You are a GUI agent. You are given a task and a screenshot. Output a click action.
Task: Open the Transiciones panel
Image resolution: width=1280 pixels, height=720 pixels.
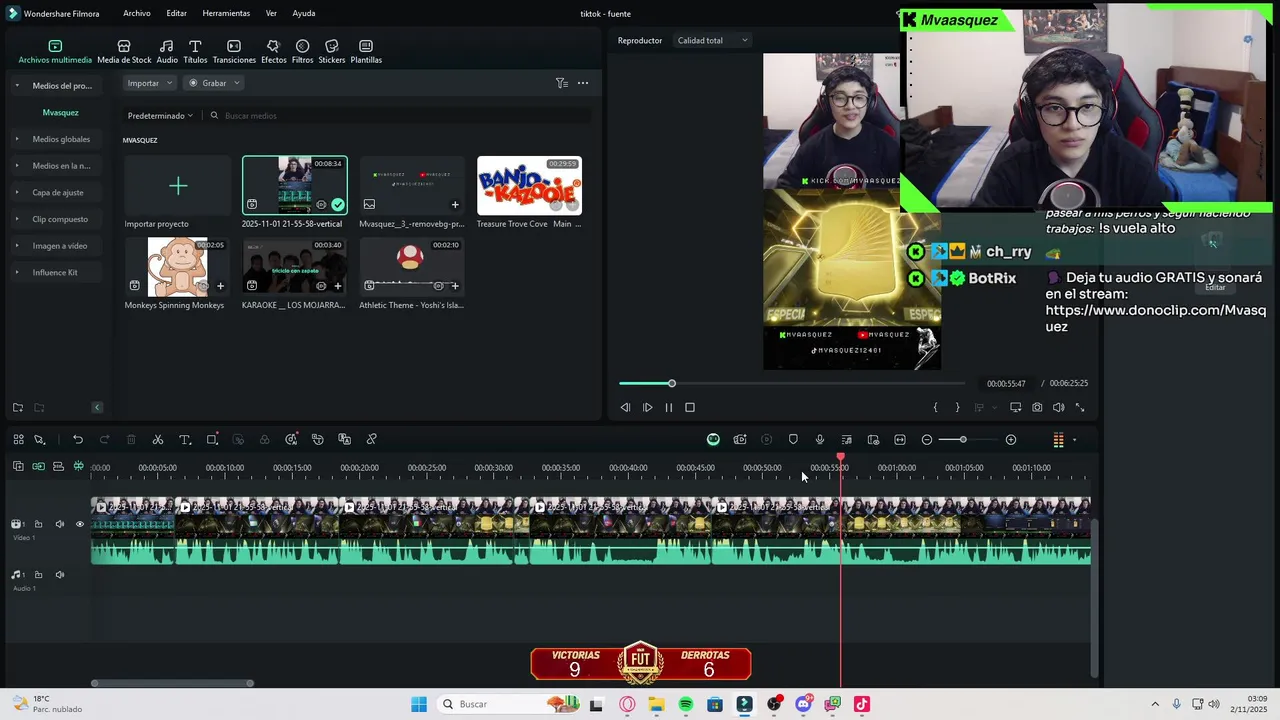coord(234,52)
